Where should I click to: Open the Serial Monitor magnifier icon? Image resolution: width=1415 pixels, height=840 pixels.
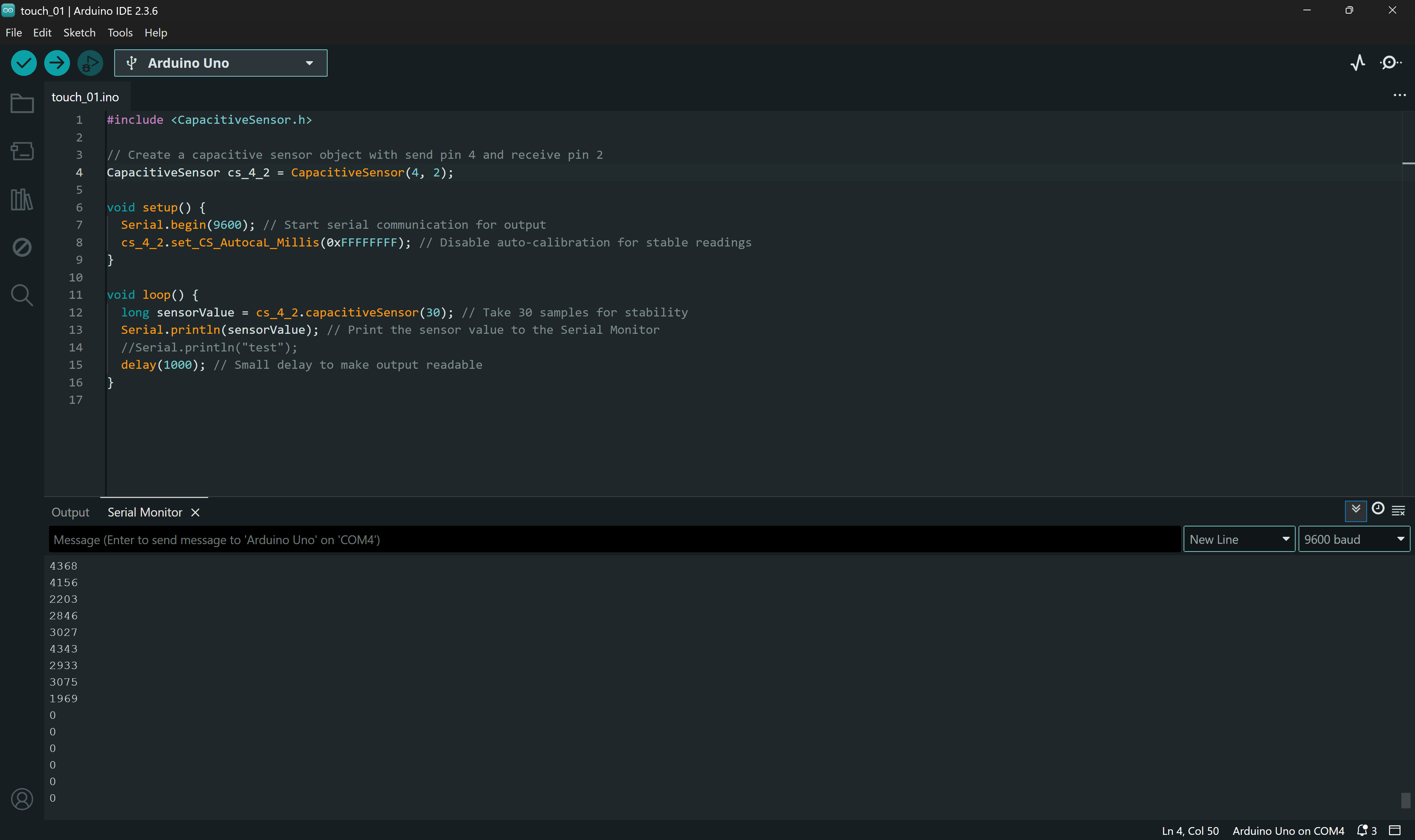1390,63
